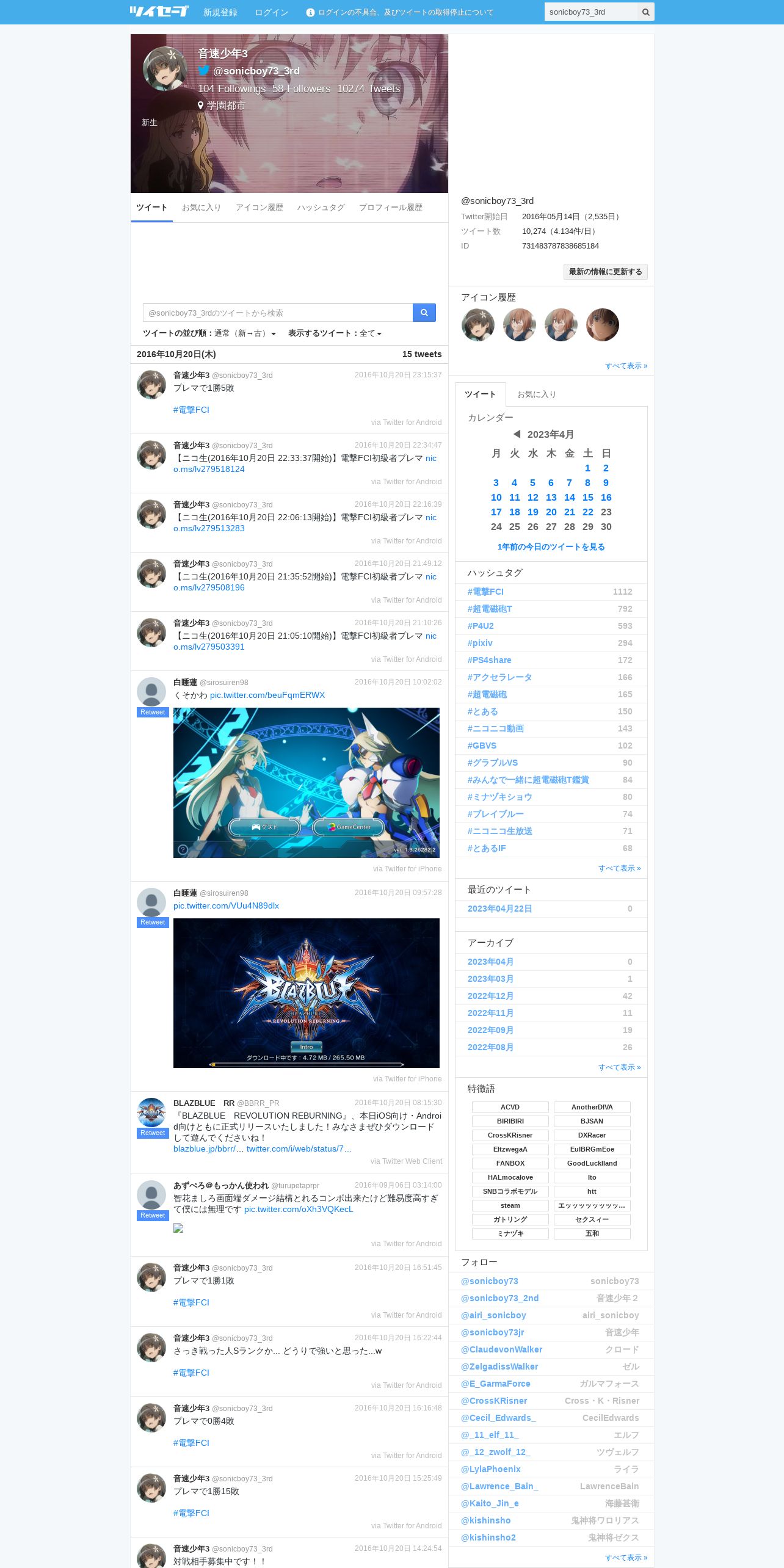Click the Twitter bird icon by @sonicboy73_3rd
The image size is (784, 1568).
coord(204,71)
